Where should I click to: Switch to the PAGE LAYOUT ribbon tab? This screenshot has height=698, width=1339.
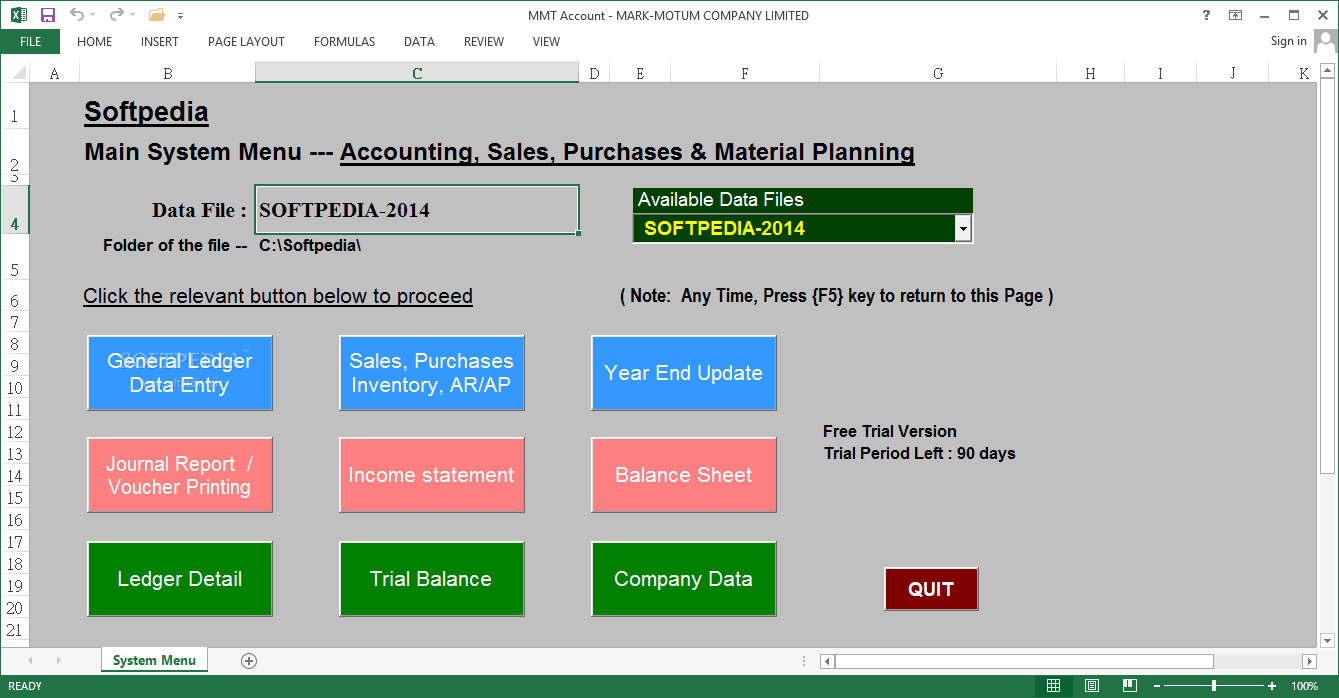(246, 42)
